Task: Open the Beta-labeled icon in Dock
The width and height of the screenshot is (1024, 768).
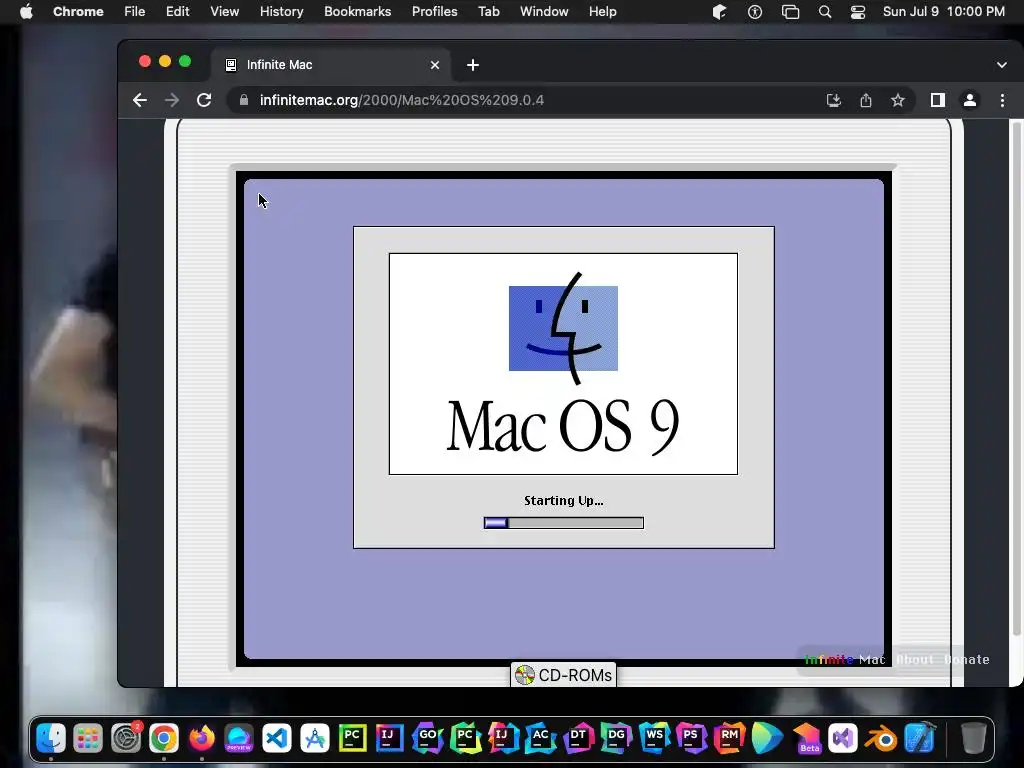Action: pos(807,739)
